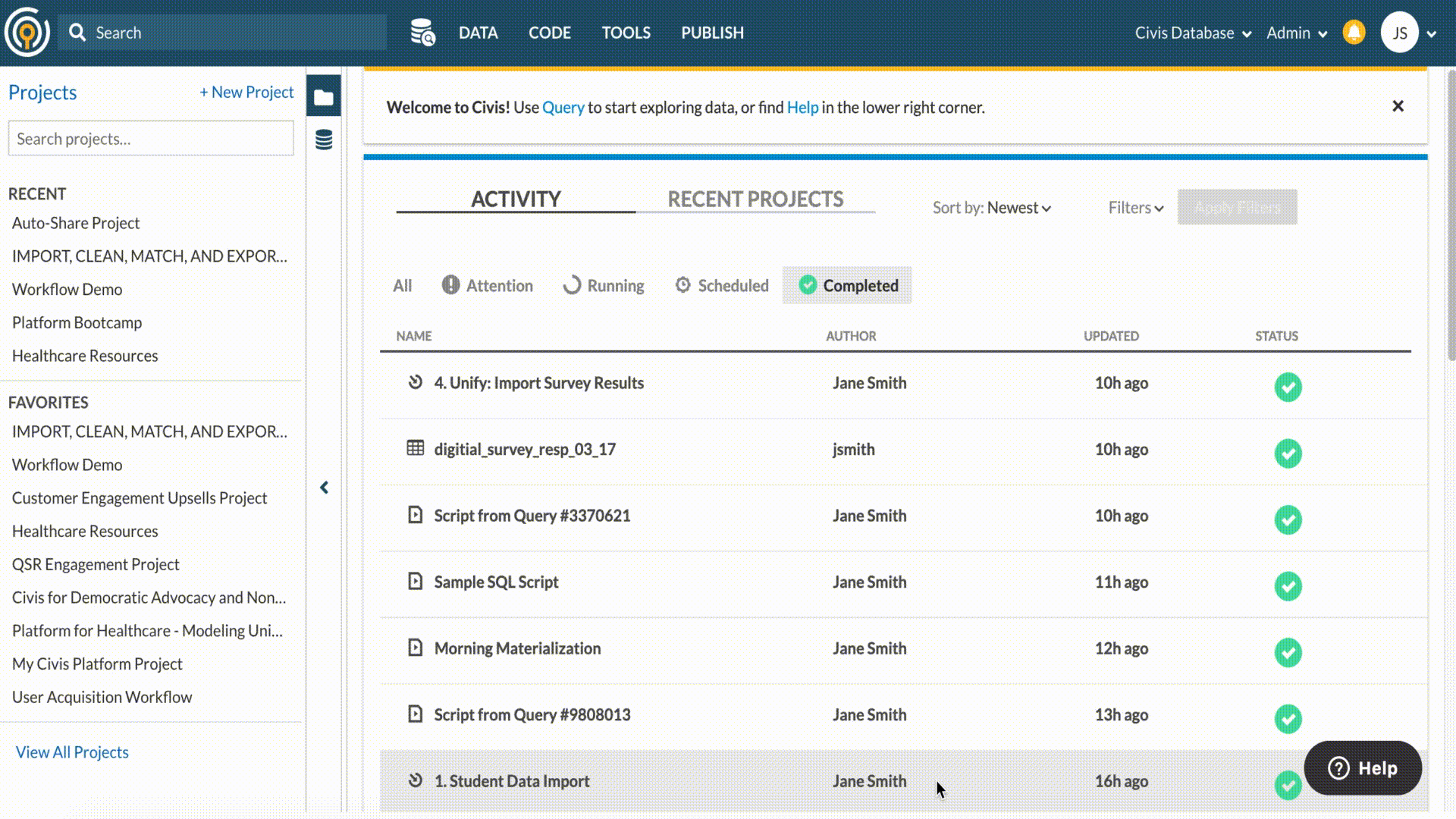The height and width of the screenshot is (819, 1456).
Task: Open the Admin dropdown menu
Action: tap(1297, 33)
